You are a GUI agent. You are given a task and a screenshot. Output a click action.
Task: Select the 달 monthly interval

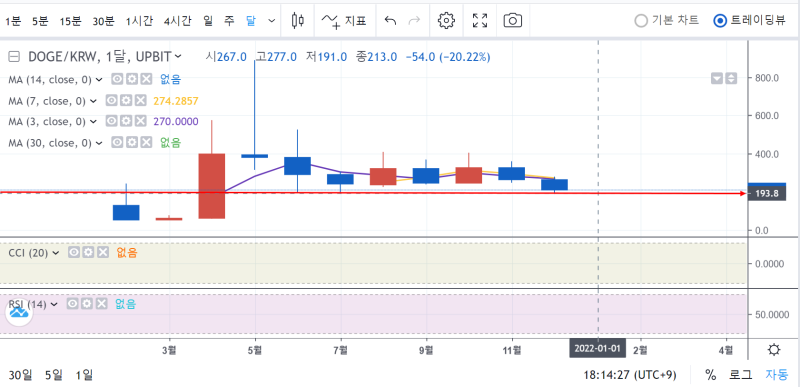pyautogui.click(x=251, y=21)
